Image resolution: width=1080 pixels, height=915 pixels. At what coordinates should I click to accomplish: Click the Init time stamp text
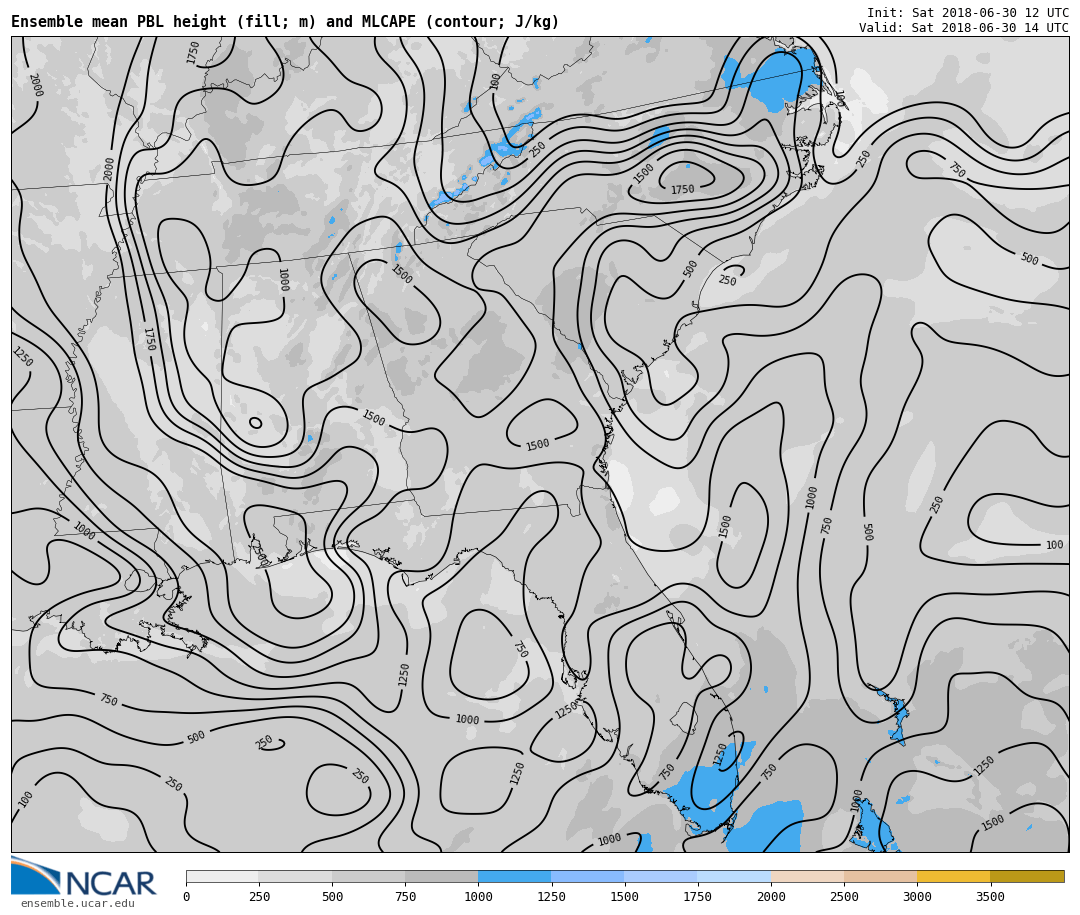[x=967, y=13]
